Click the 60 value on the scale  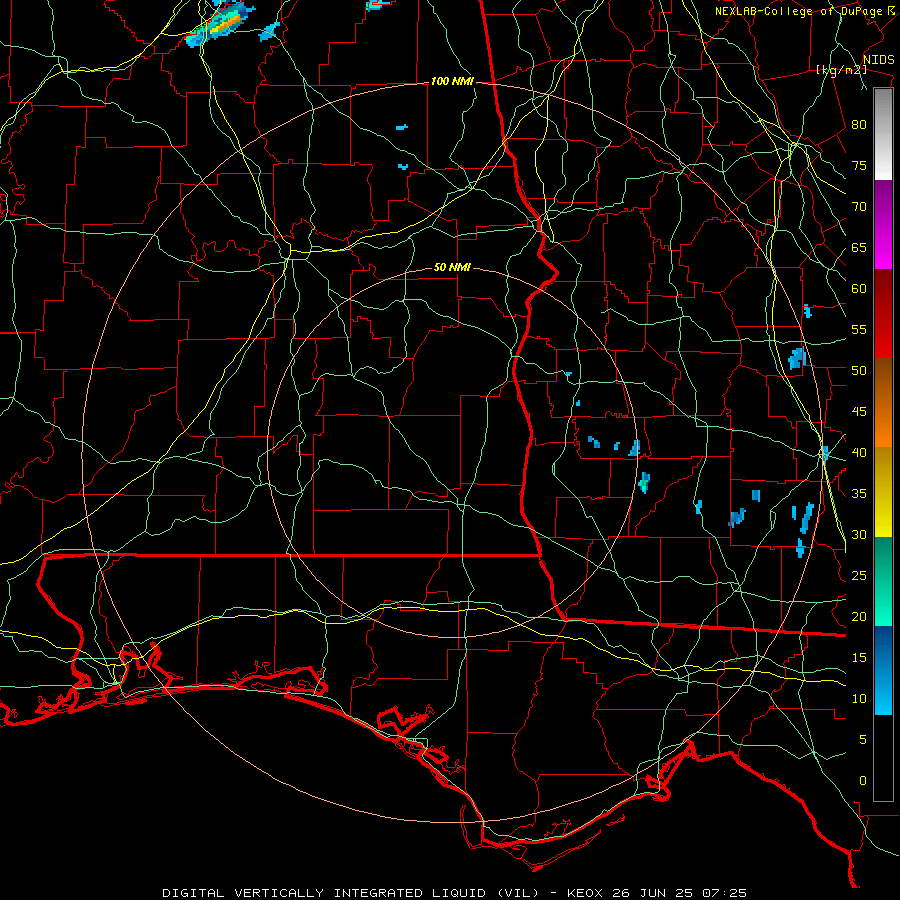859,289
